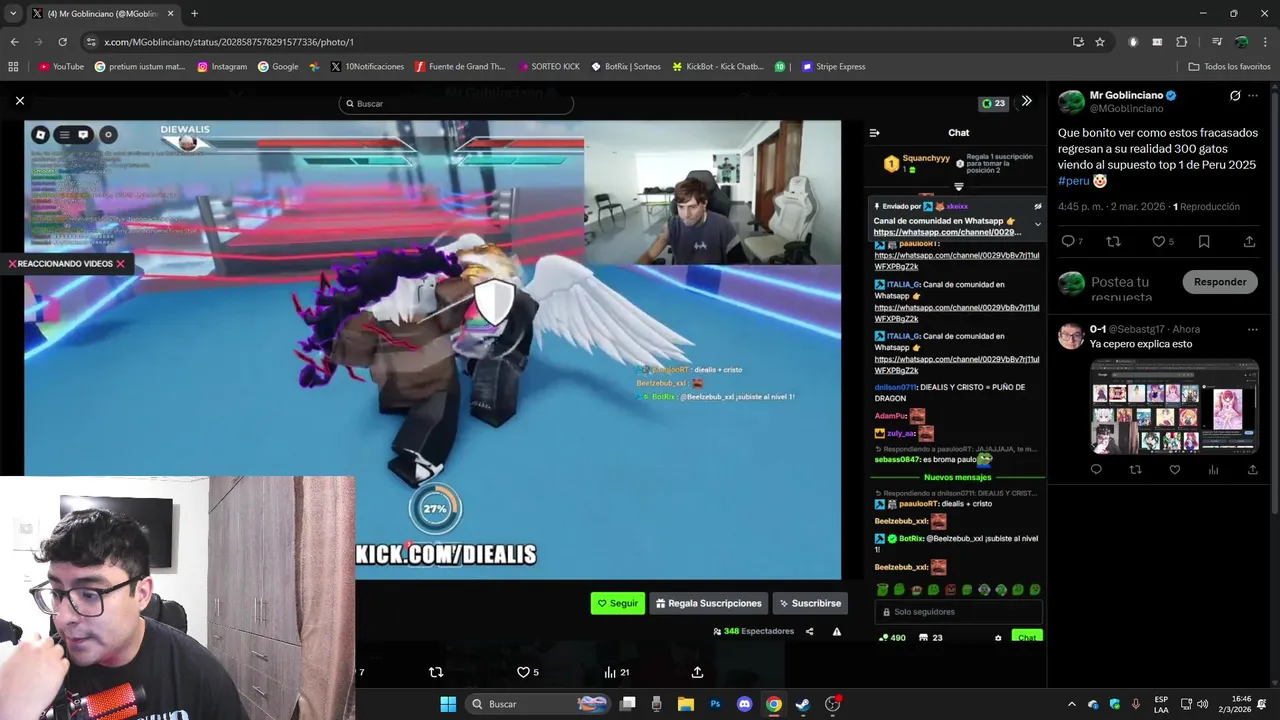This screenshot has width=1280, height=720.
Task: Retweet O-I's reply
Action: (x=1135, y=469)
